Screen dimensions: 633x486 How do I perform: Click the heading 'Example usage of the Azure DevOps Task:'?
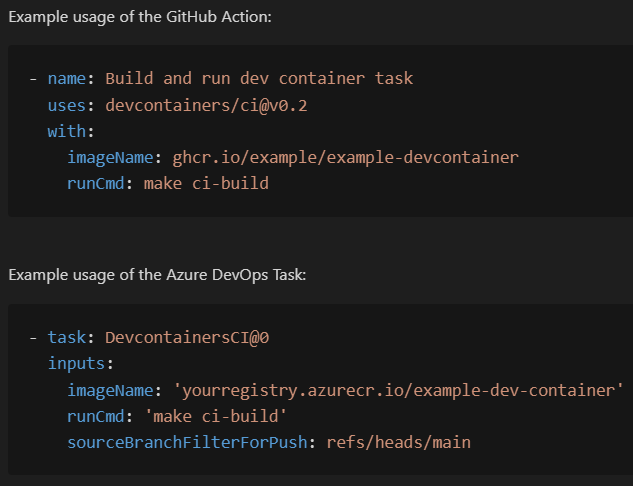pos(157,275)
